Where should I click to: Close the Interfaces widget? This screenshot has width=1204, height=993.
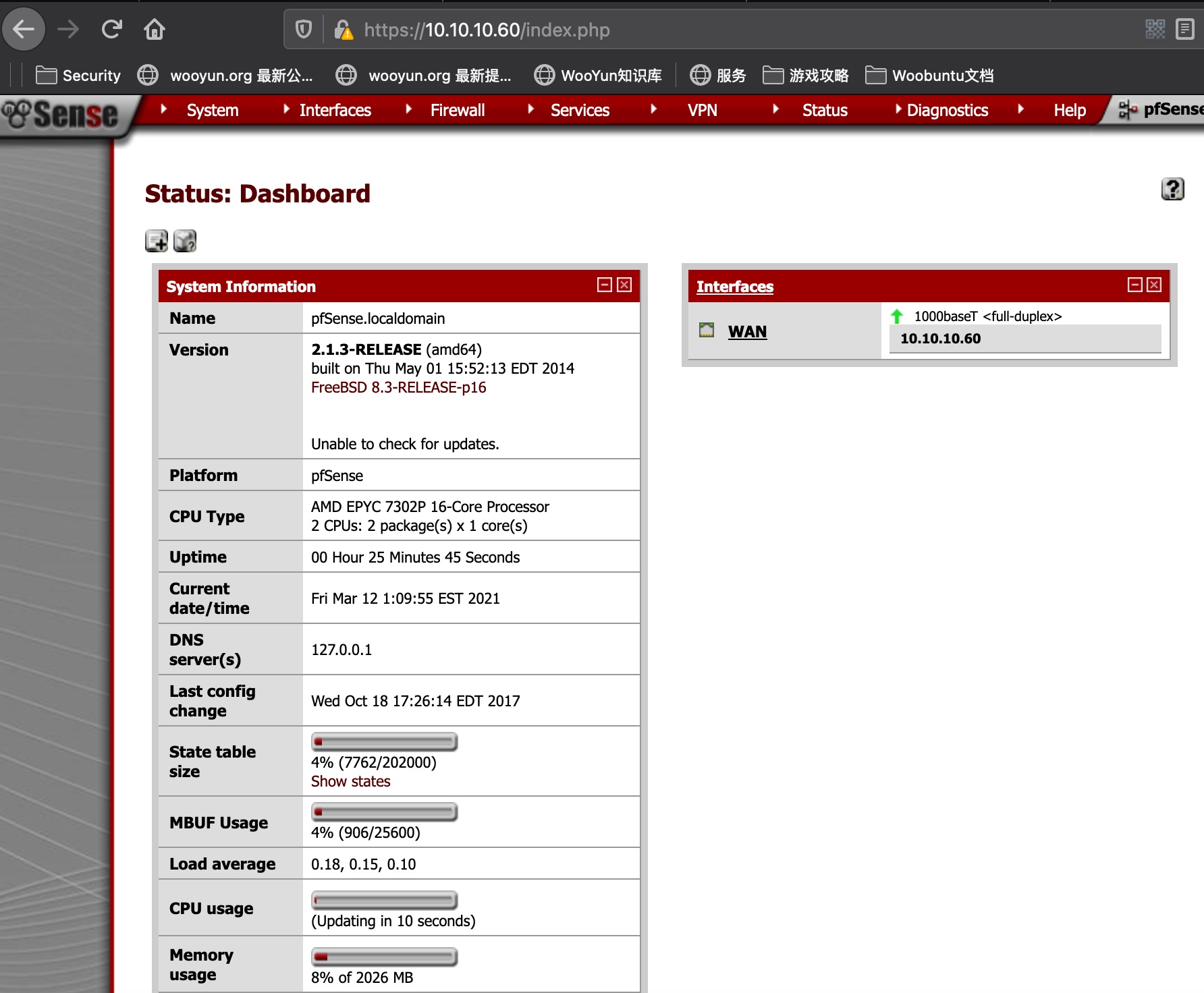[x=1154, y=285]
